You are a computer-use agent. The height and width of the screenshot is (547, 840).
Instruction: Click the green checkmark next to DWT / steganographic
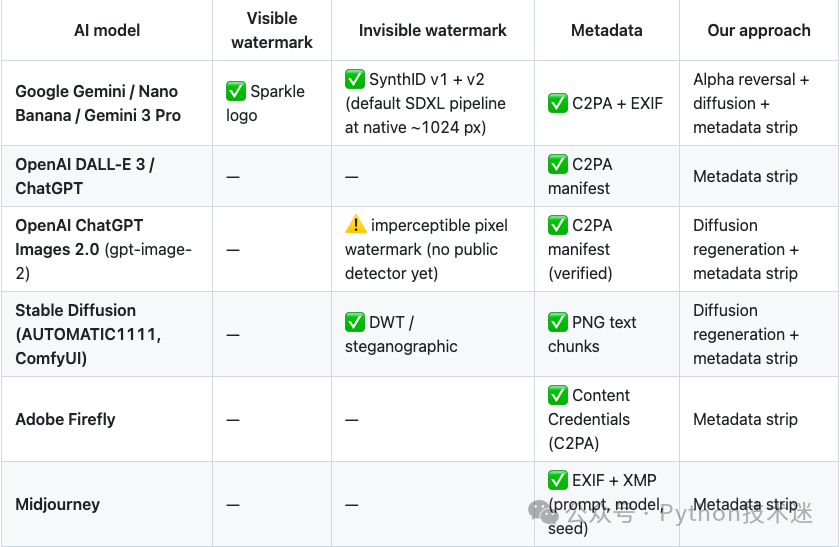[355, 322]
